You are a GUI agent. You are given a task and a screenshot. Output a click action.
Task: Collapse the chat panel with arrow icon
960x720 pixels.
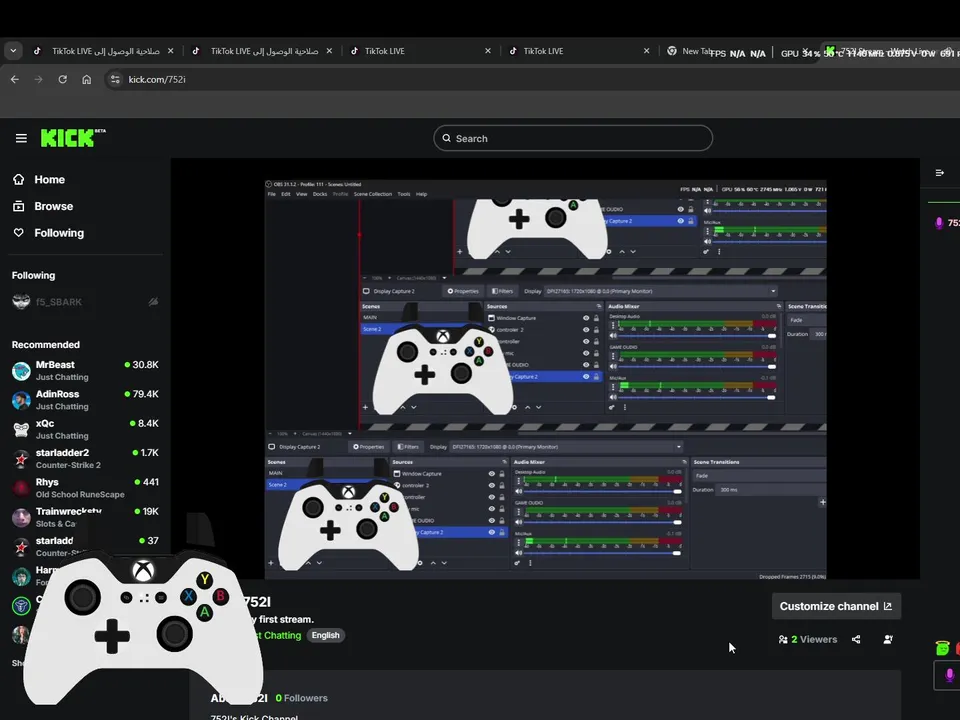pos(940,173)
